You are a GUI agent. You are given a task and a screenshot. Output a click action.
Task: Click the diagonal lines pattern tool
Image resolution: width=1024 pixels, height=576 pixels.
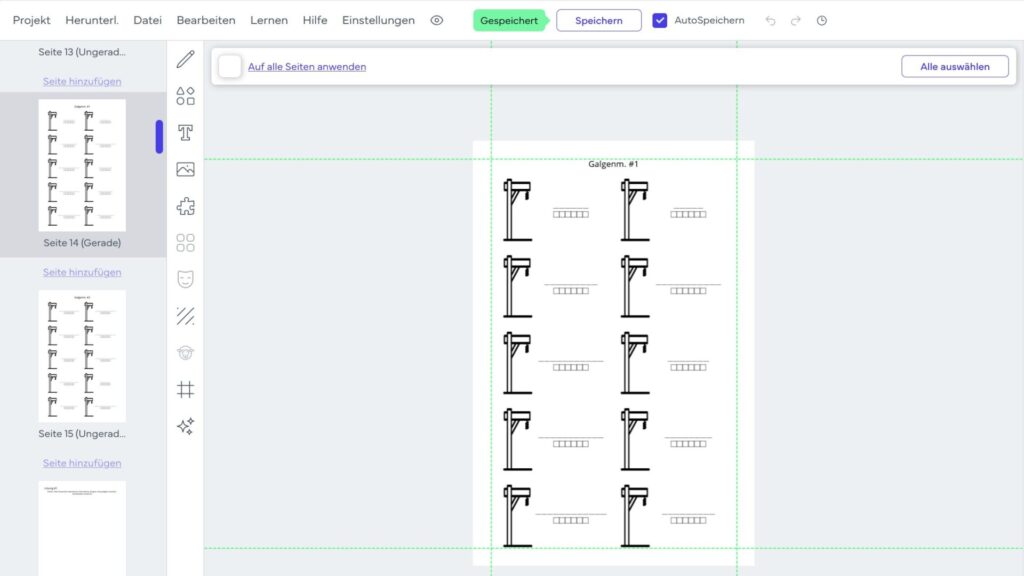point(185,316)
